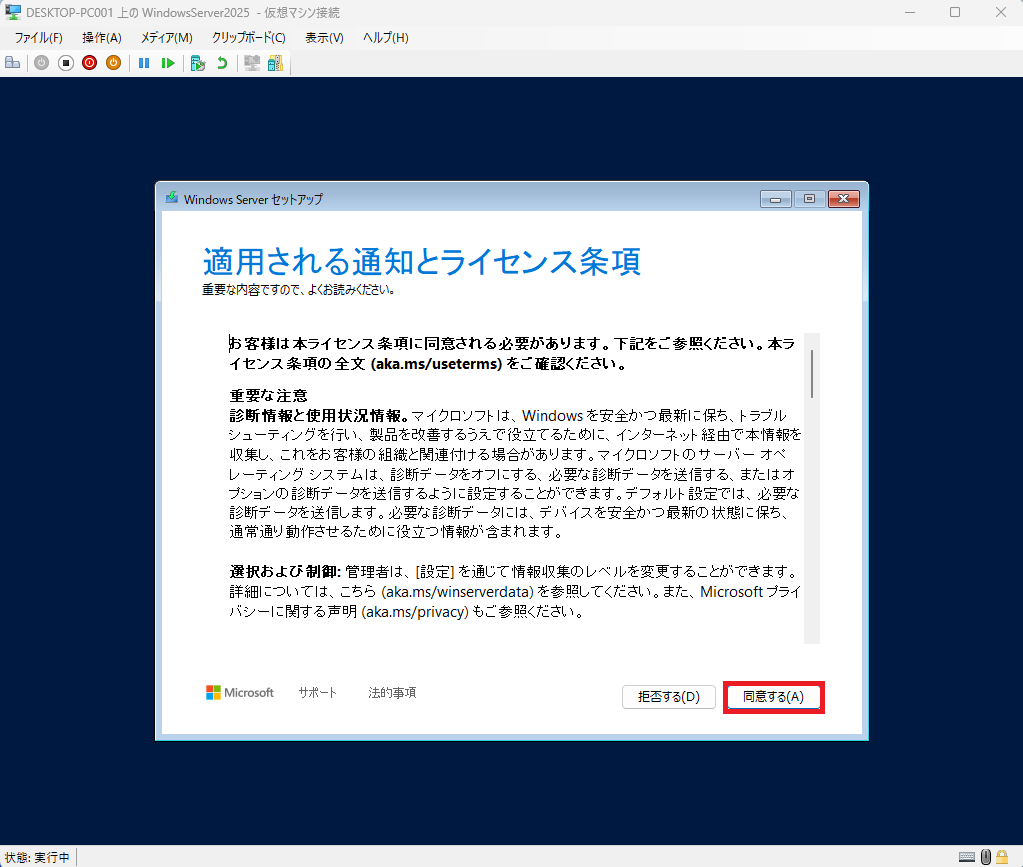Reset the VM with the green play-bar icon
This screenshot has width=1023, height=867.
coord(168,63)
